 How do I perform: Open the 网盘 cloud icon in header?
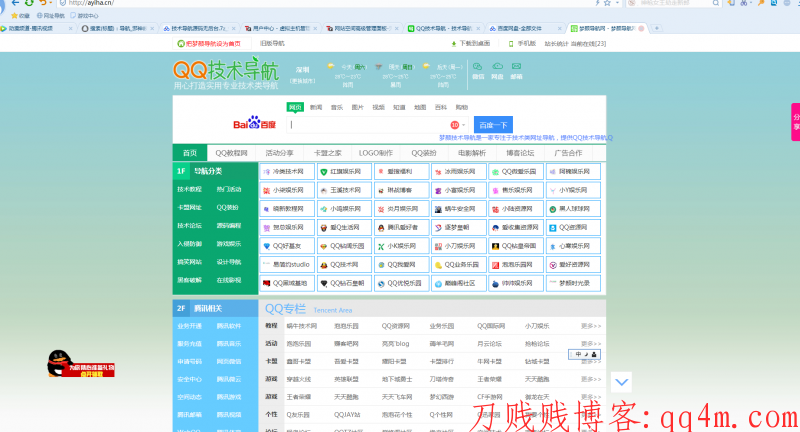(497, 71)
